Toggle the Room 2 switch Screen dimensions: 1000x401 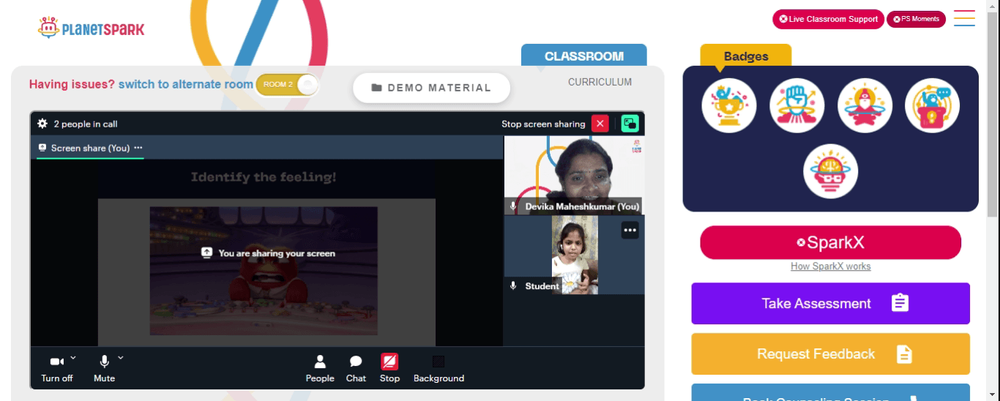(287, 85)
